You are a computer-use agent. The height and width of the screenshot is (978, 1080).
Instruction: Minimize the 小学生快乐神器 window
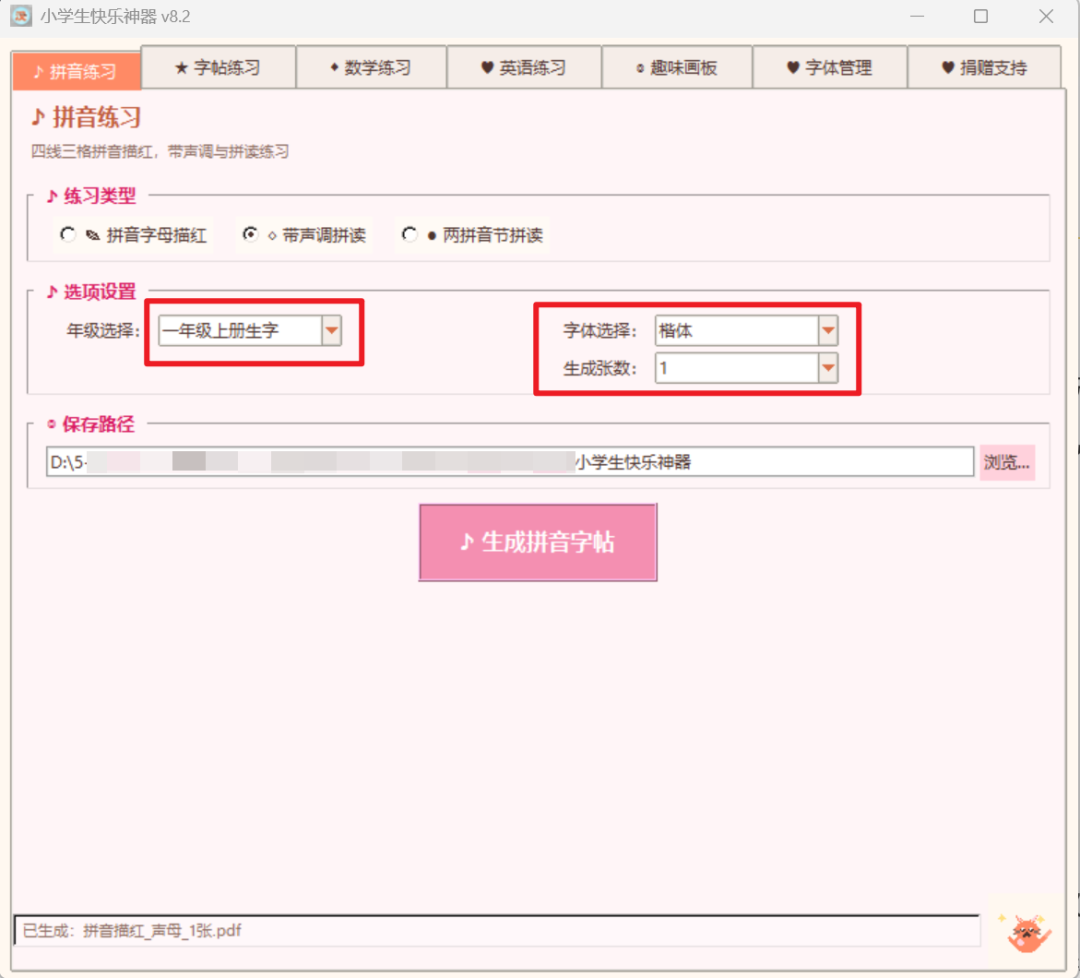click(917, 16)
